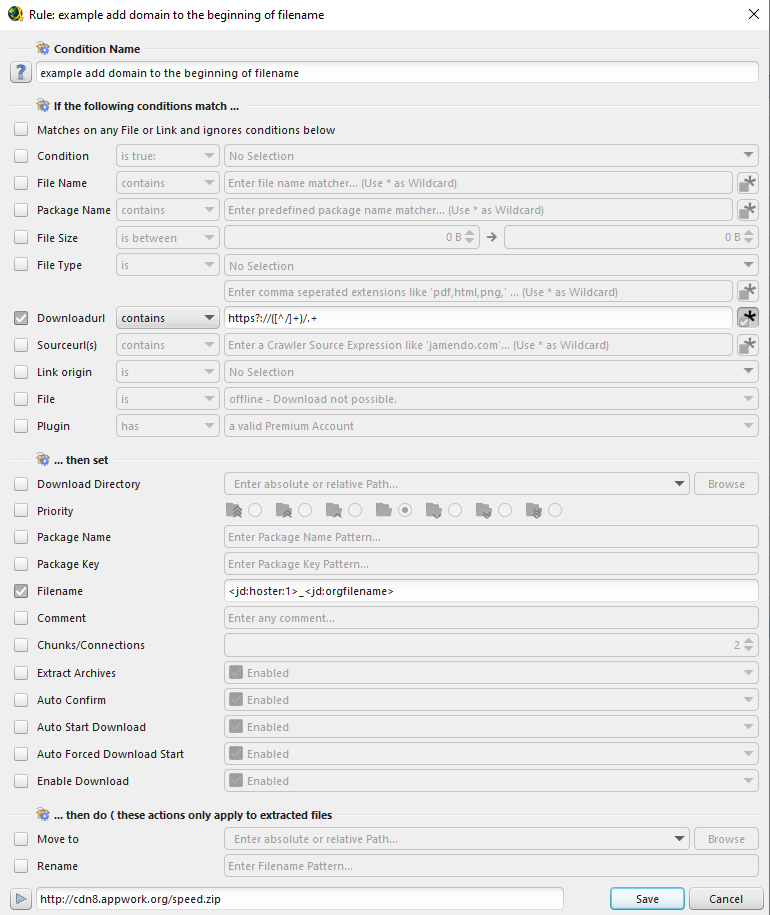This screenshot has height=915, width=770.
Task: Increase the minimum File Size stepper
Action: pos(470,233)
